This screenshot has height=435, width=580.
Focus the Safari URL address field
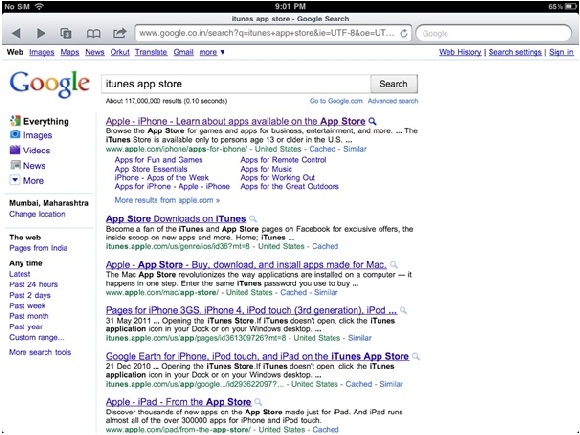273,34
